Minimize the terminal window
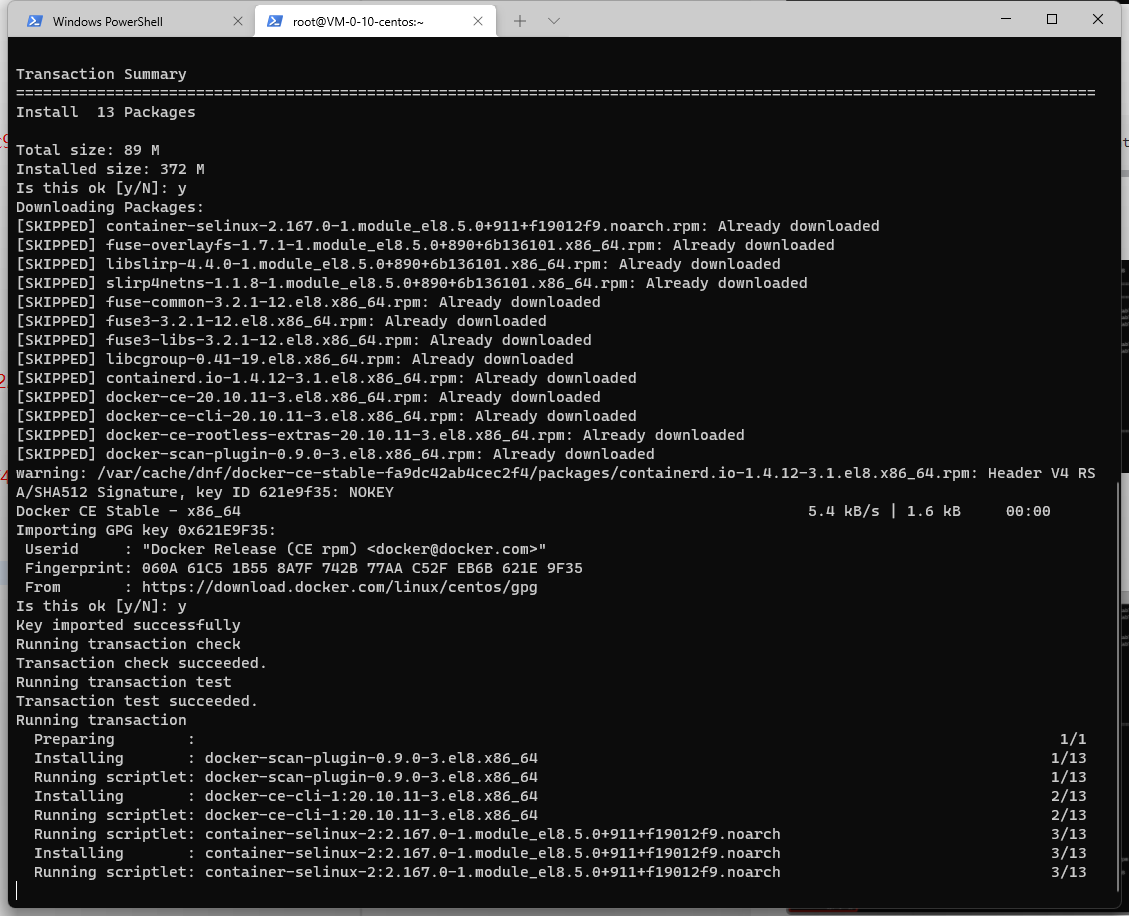 (x=1006, y=19)
